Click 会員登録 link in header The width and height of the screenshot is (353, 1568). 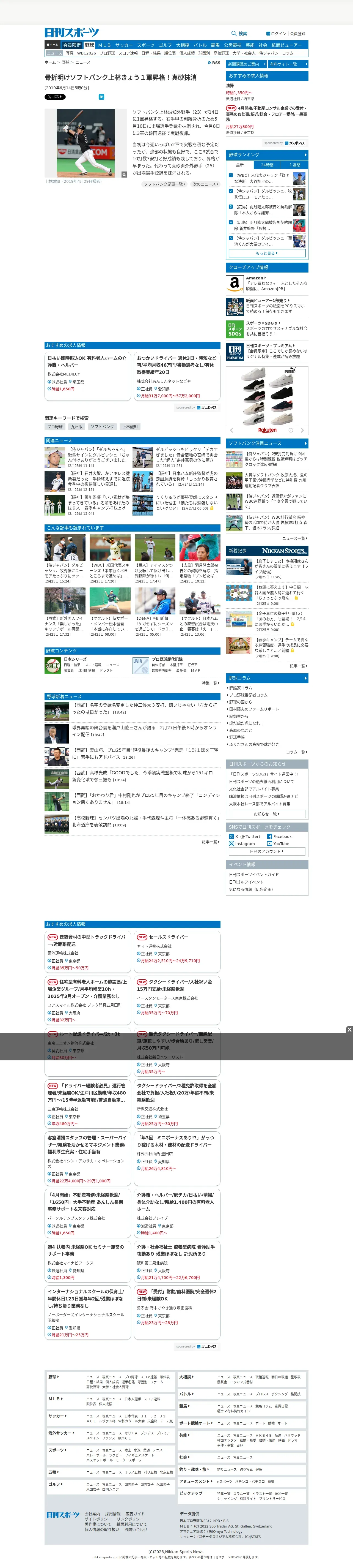point(298,34)
